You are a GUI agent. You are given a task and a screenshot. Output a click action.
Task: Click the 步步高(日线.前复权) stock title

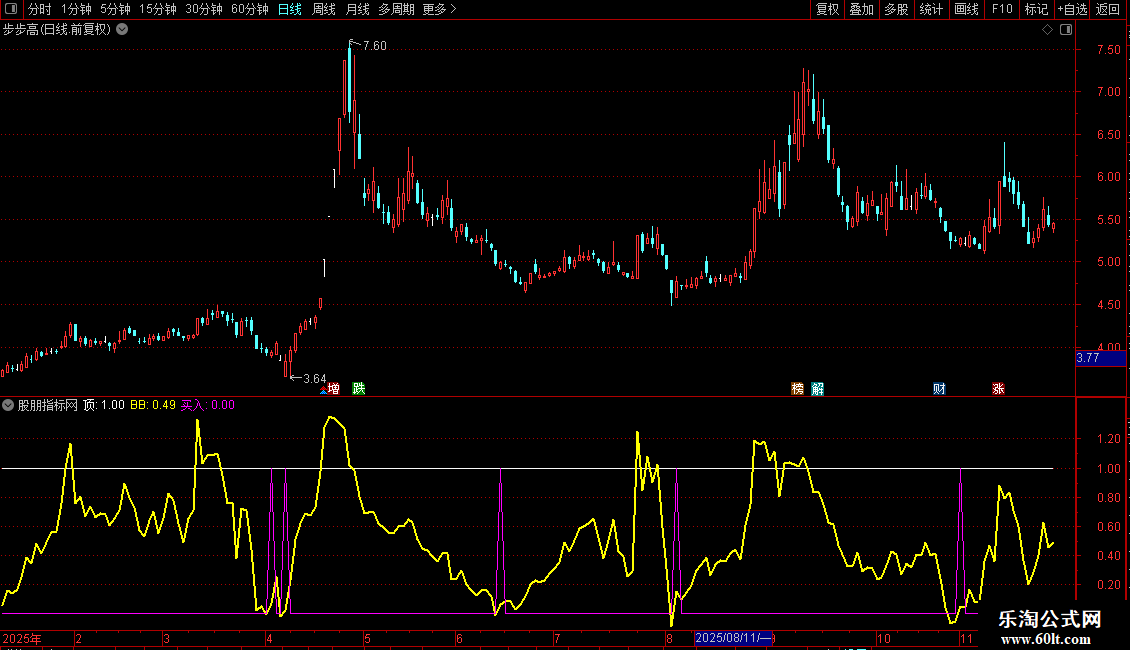[x=57, y=30]
